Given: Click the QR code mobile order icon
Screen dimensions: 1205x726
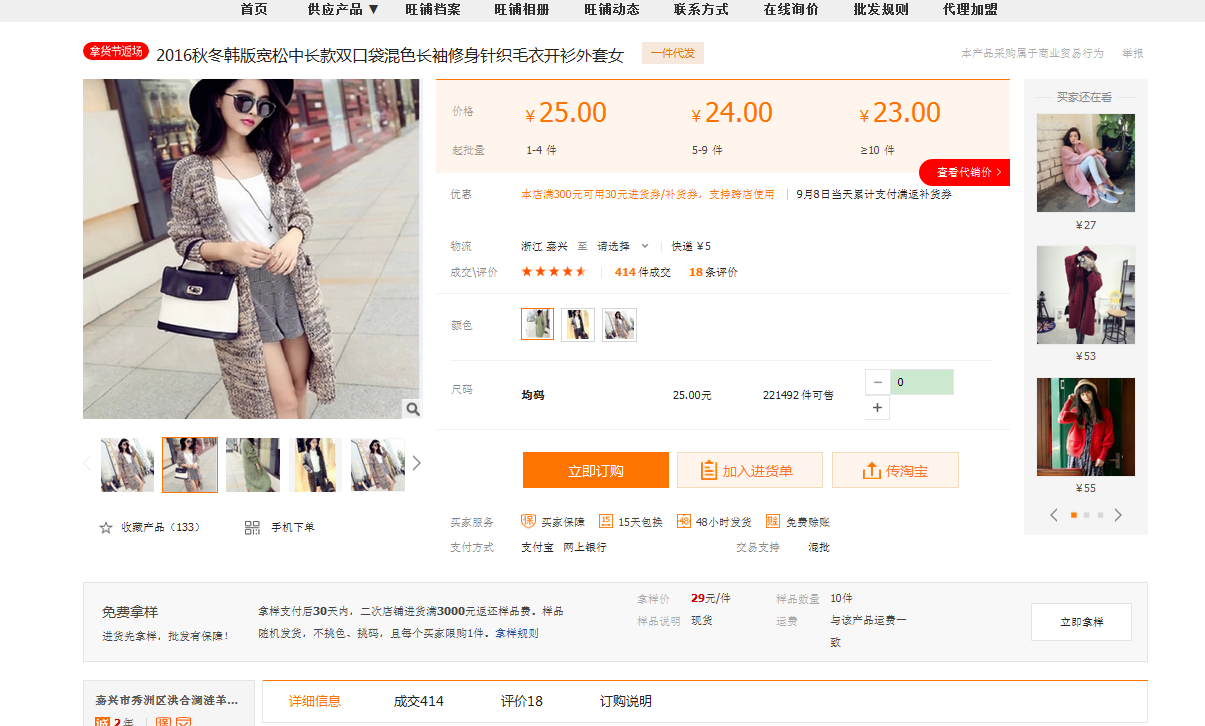Looking at the screenshot, I should pos(252,527).
